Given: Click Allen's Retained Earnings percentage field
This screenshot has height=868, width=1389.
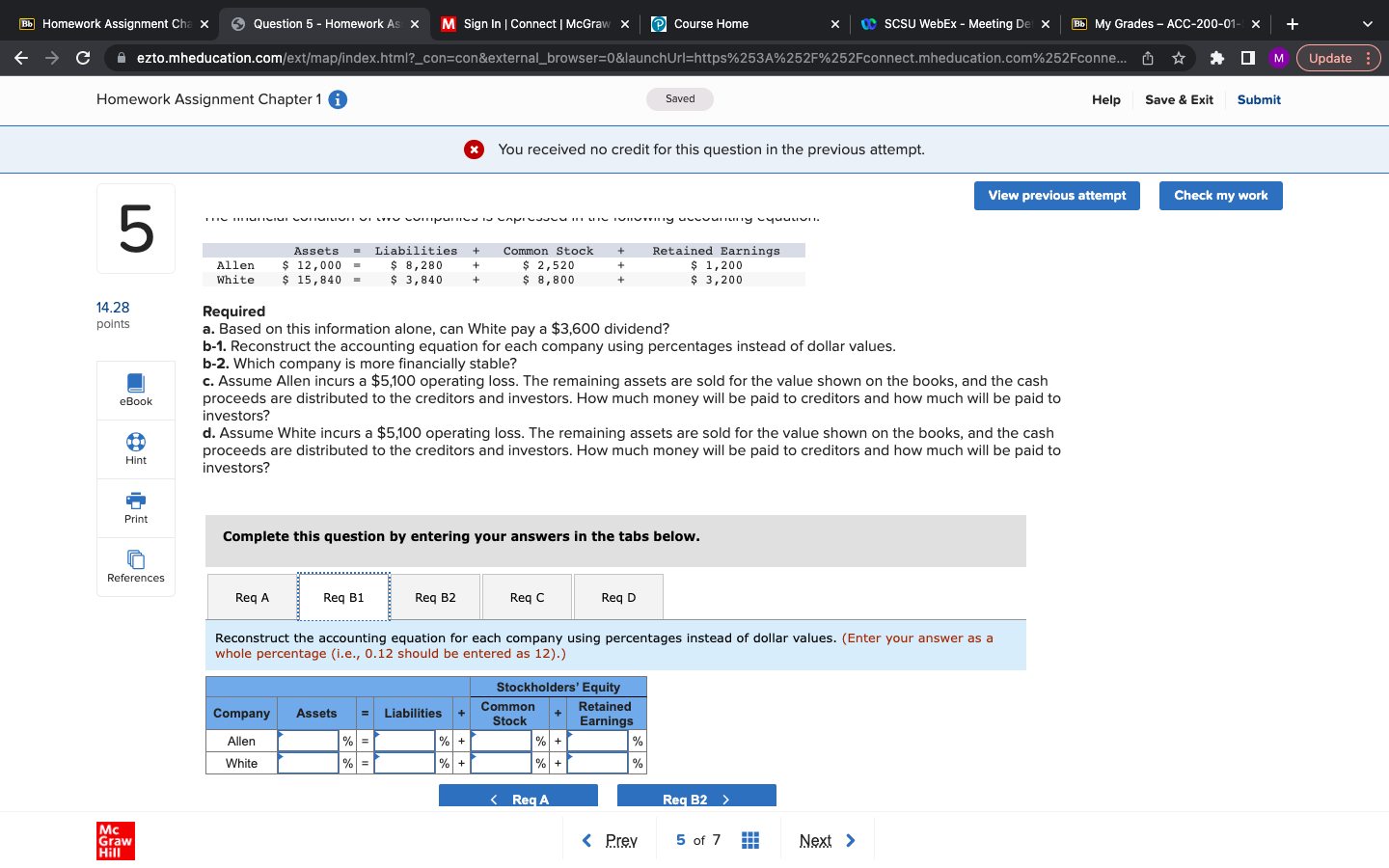Looking at the screenshot, I should point(598,741).
